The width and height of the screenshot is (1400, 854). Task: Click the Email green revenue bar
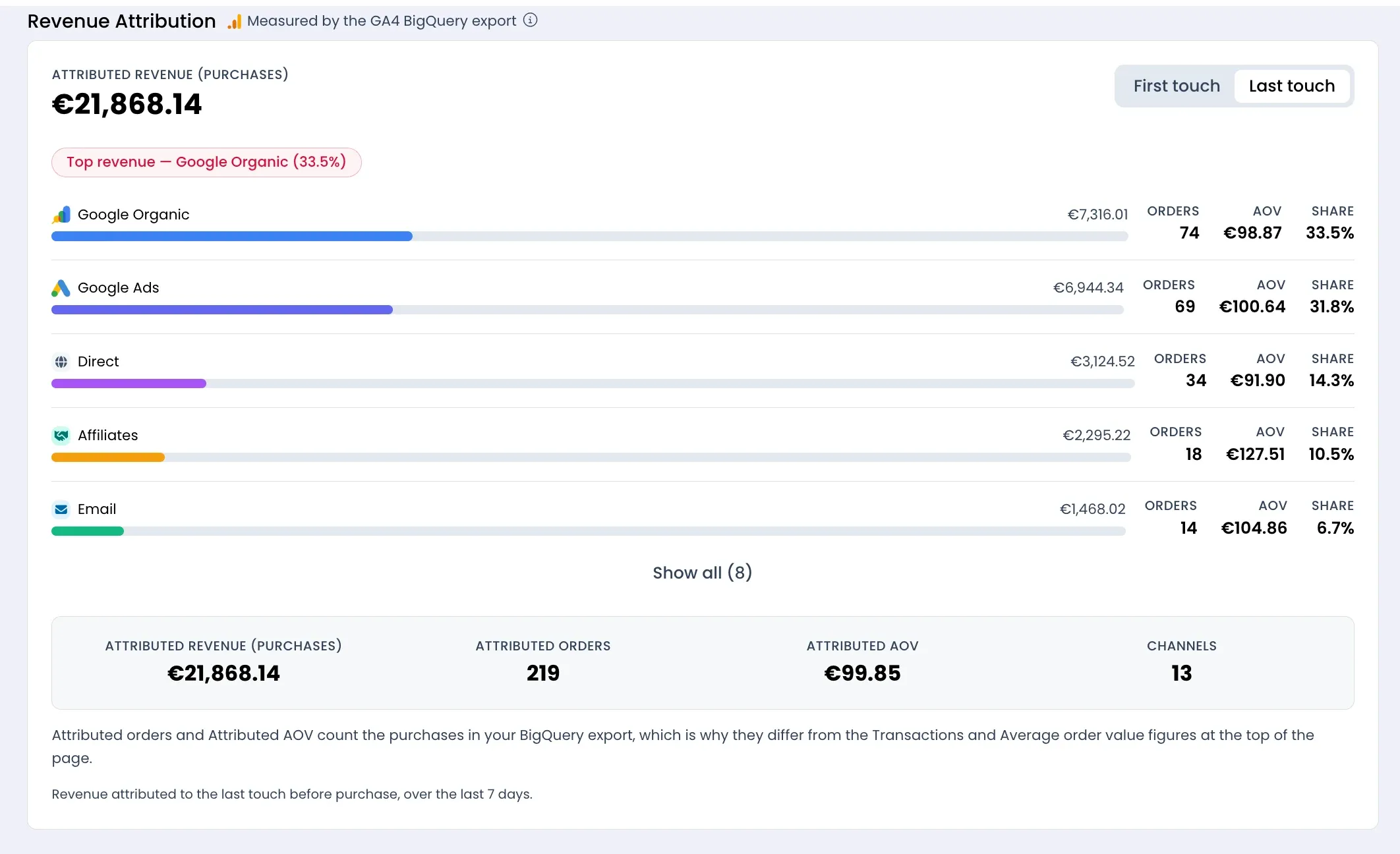[88, 531]
